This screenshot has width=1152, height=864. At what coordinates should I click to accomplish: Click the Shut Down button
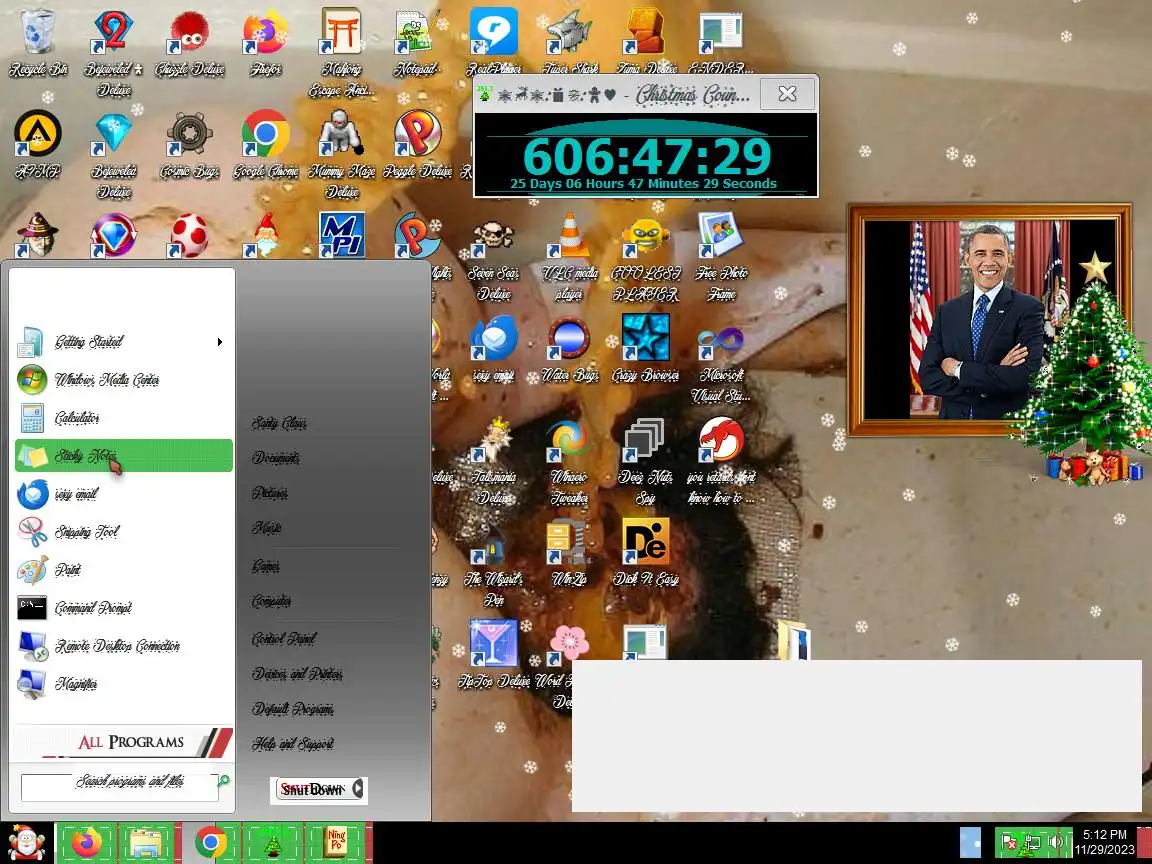pos(312,790)
